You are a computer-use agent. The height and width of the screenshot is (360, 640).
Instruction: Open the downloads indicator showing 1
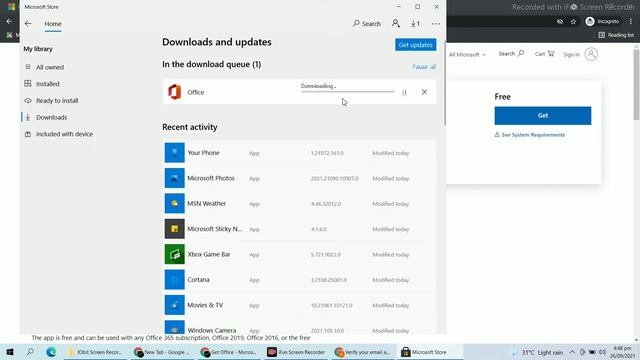tap(416, 24)
